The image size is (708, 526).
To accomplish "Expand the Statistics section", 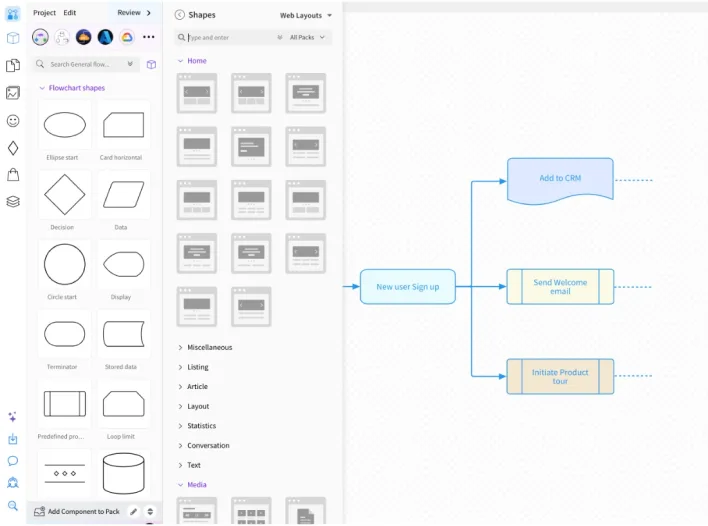I will (197, 426).
